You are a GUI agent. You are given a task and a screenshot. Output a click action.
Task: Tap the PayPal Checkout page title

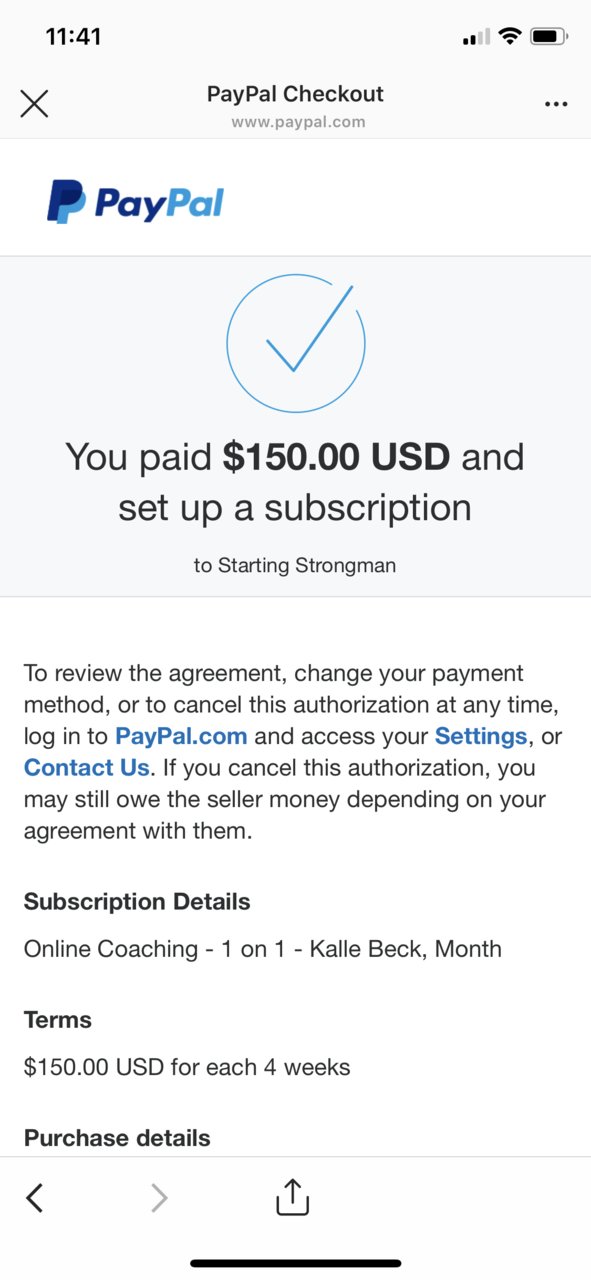point(295,94)
